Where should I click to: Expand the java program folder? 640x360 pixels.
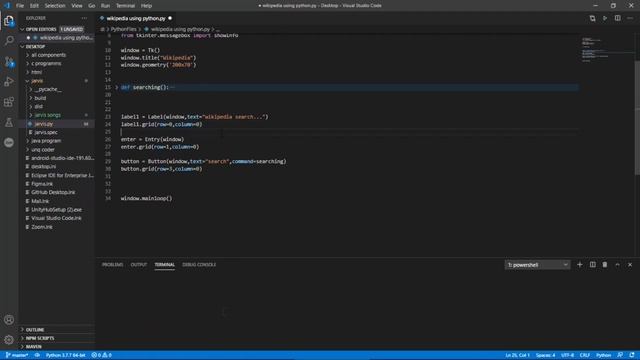coord(46,141)
